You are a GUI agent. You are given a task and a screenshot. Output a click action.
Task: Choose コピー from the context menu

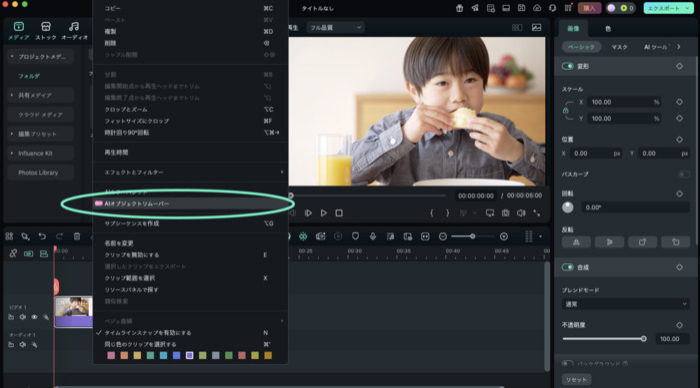[190, 8]
